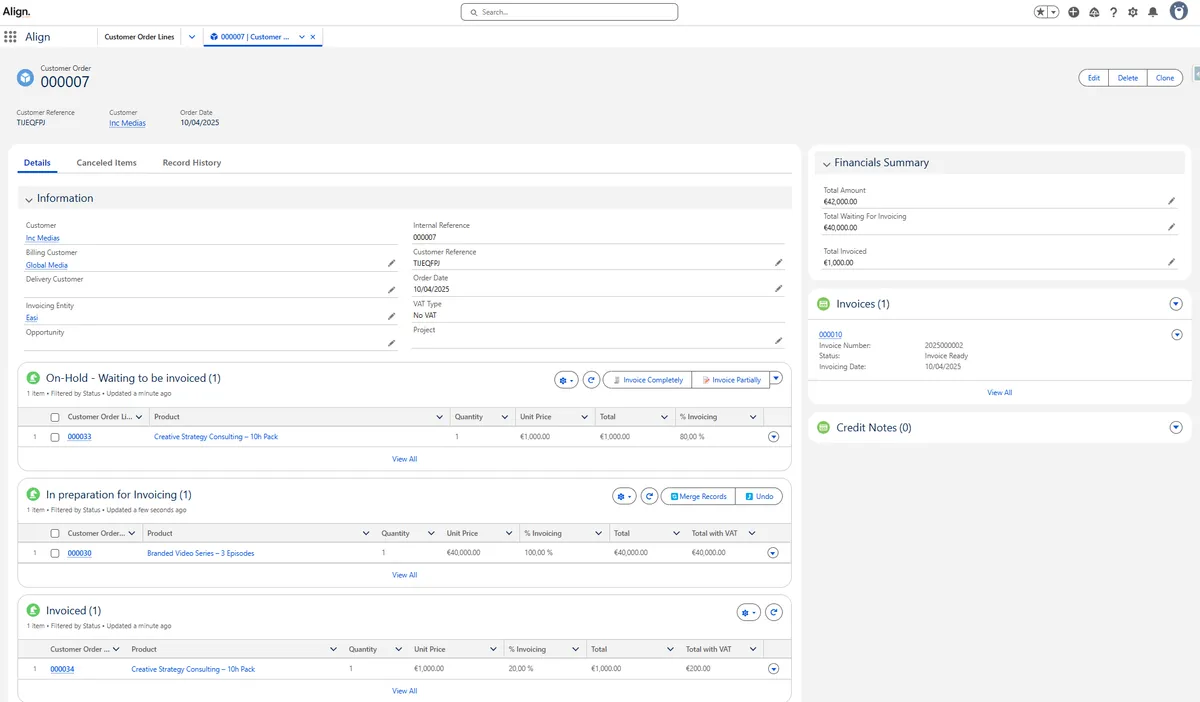
Task: Select all rows in On-Hold list
Action: 55,417
